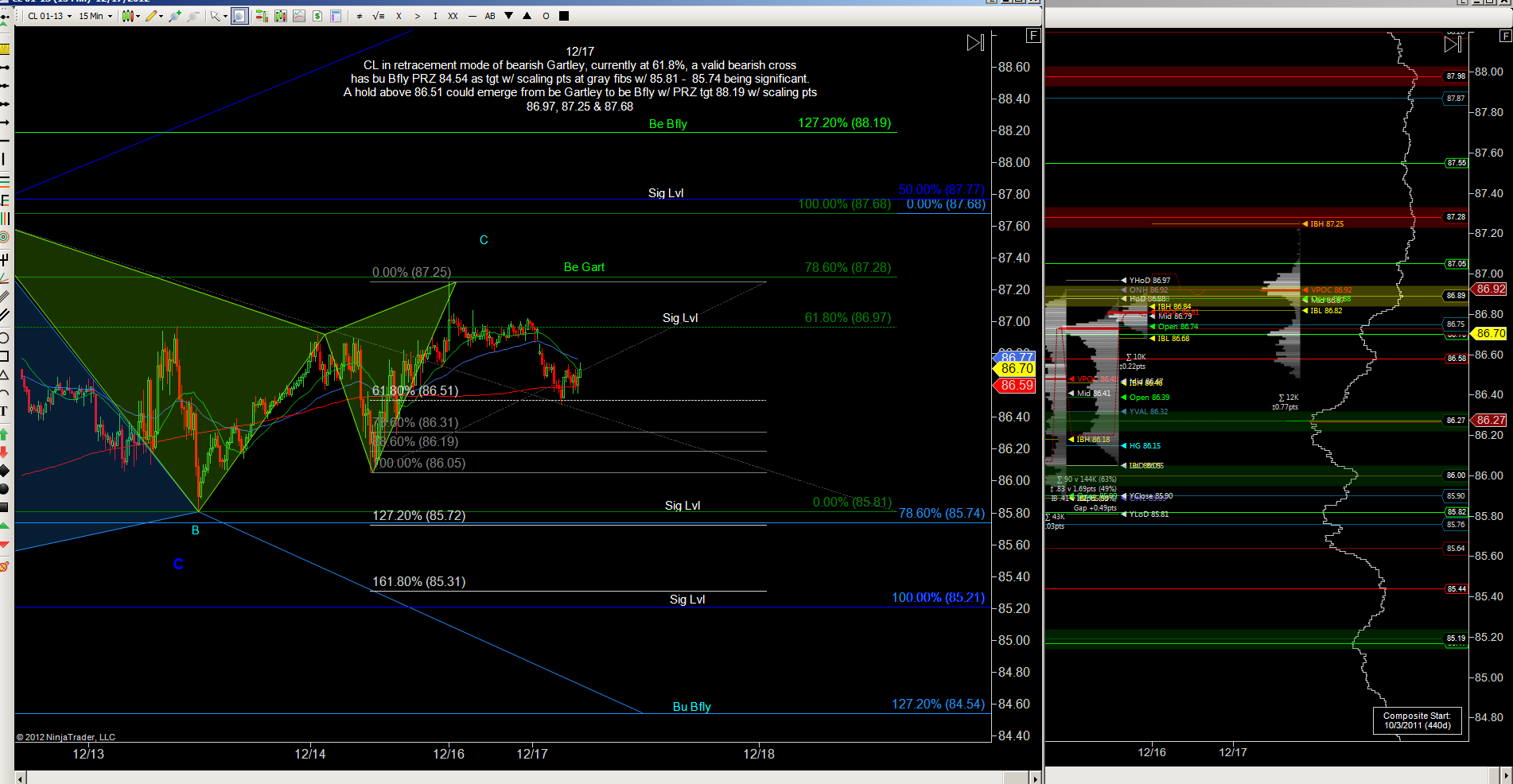Viewport: 1513px width, 784px height.
Task: Toggle the active zoom frame tool
Action: click(x=239, y=16)
